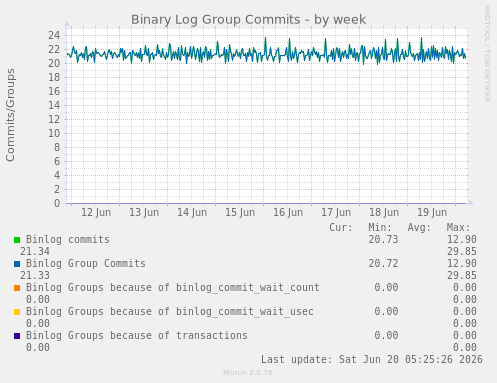The height and width of the screenshot is (383, 497).
Task: Click the 'Min:' column header
Action: (380, 228)
